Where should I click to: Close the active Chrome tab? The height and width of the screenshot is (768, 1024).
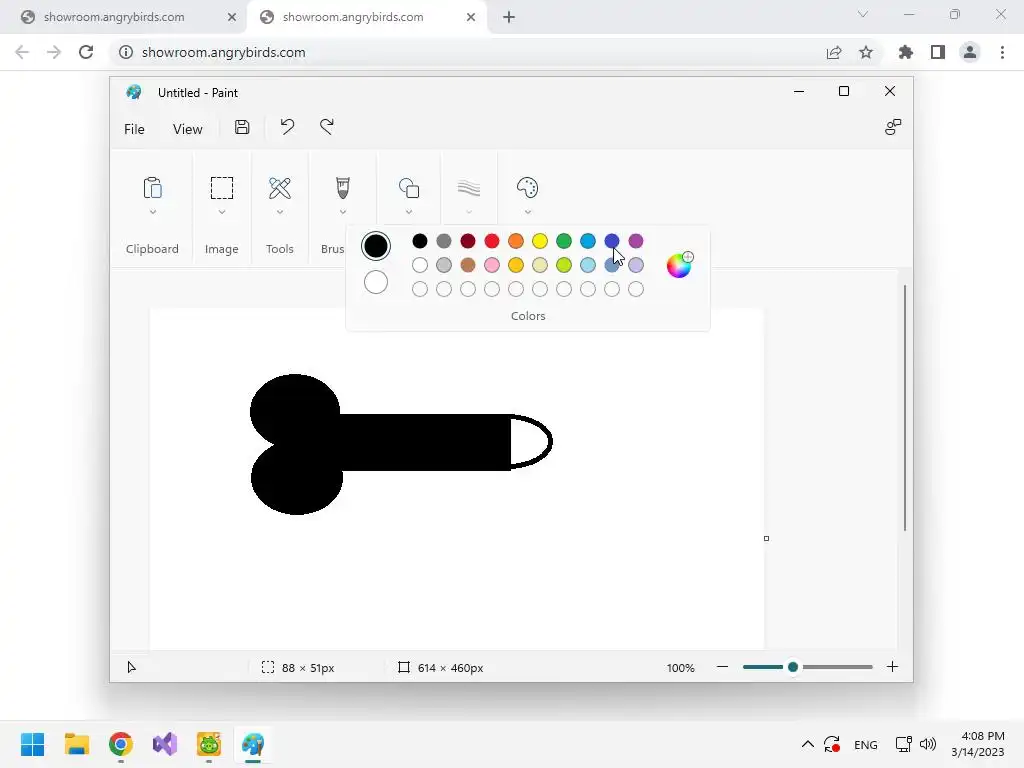pos(471,17)
